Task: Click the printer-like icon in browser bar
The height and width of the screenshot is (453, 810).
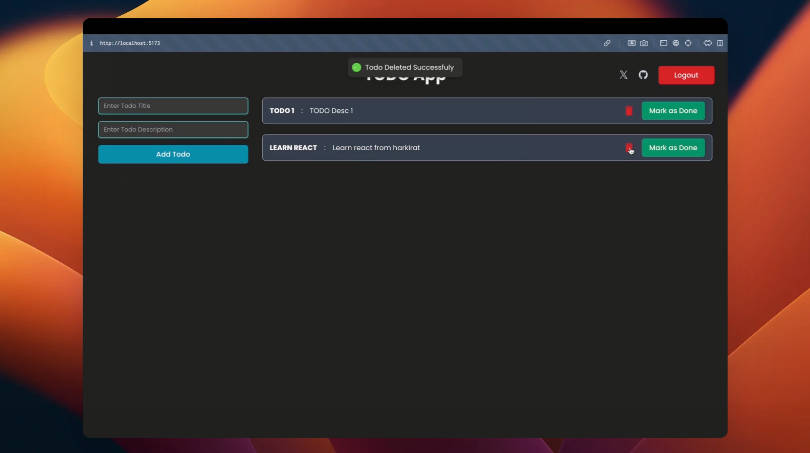Action: click(676, 43)
